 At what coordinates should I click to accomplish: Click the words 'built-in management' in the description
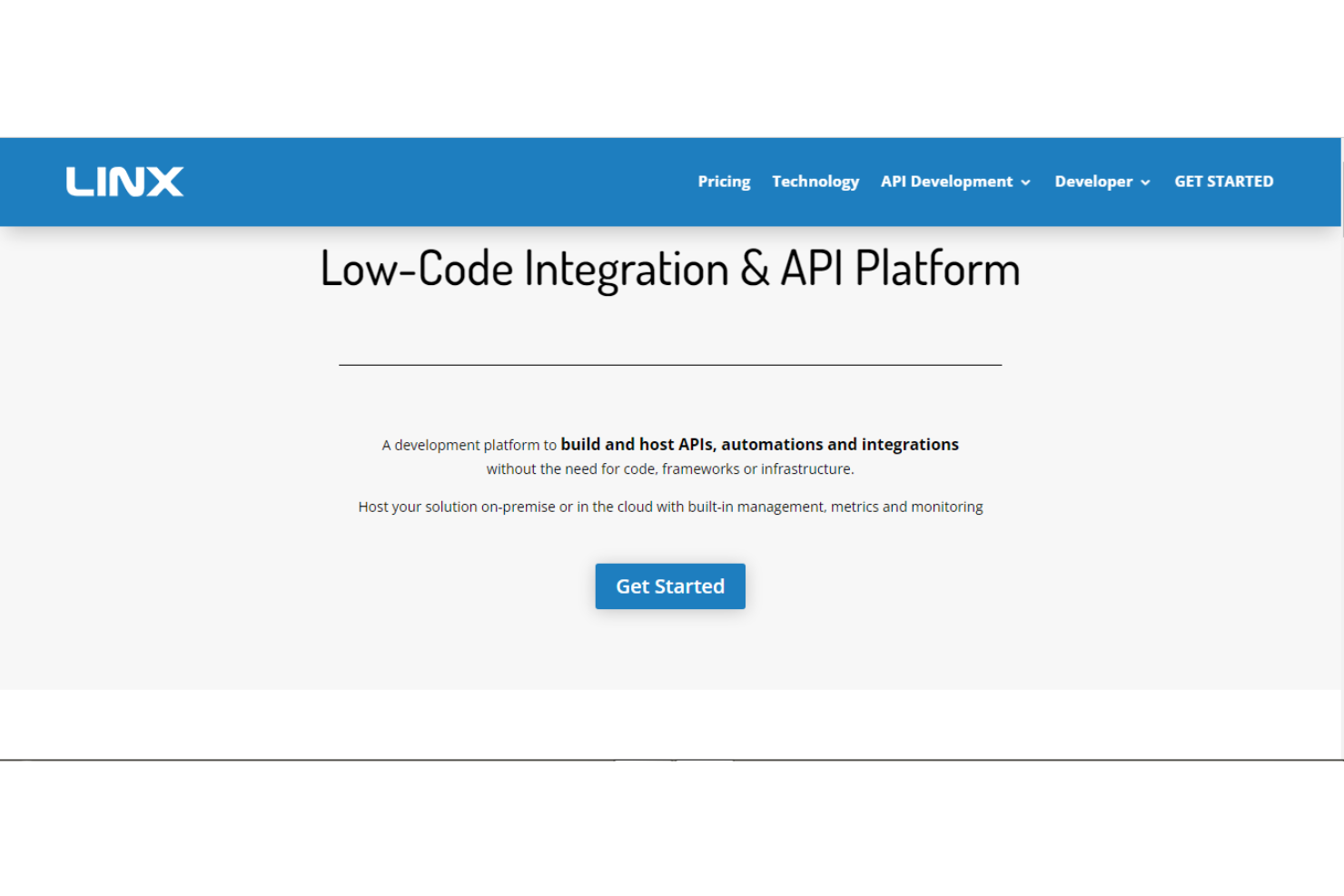tap(756, 507)
